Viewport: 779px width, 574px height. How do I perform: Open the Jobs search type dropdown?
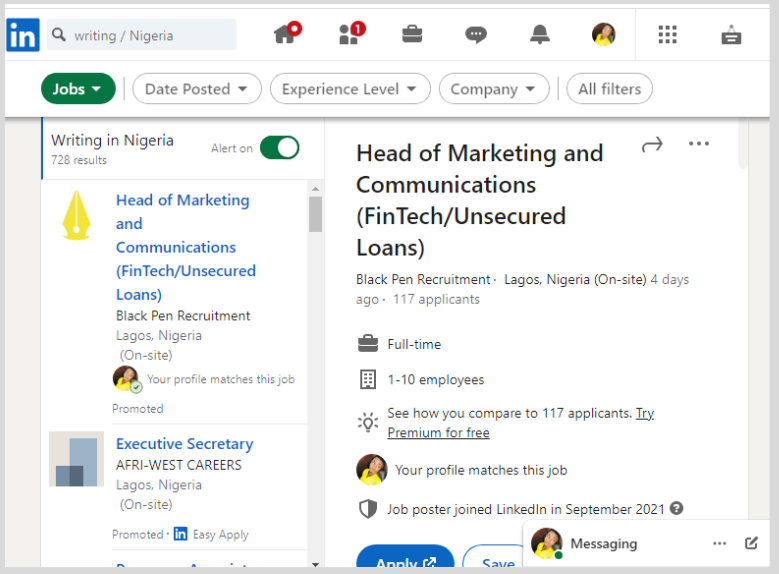(x=78, y=89)
